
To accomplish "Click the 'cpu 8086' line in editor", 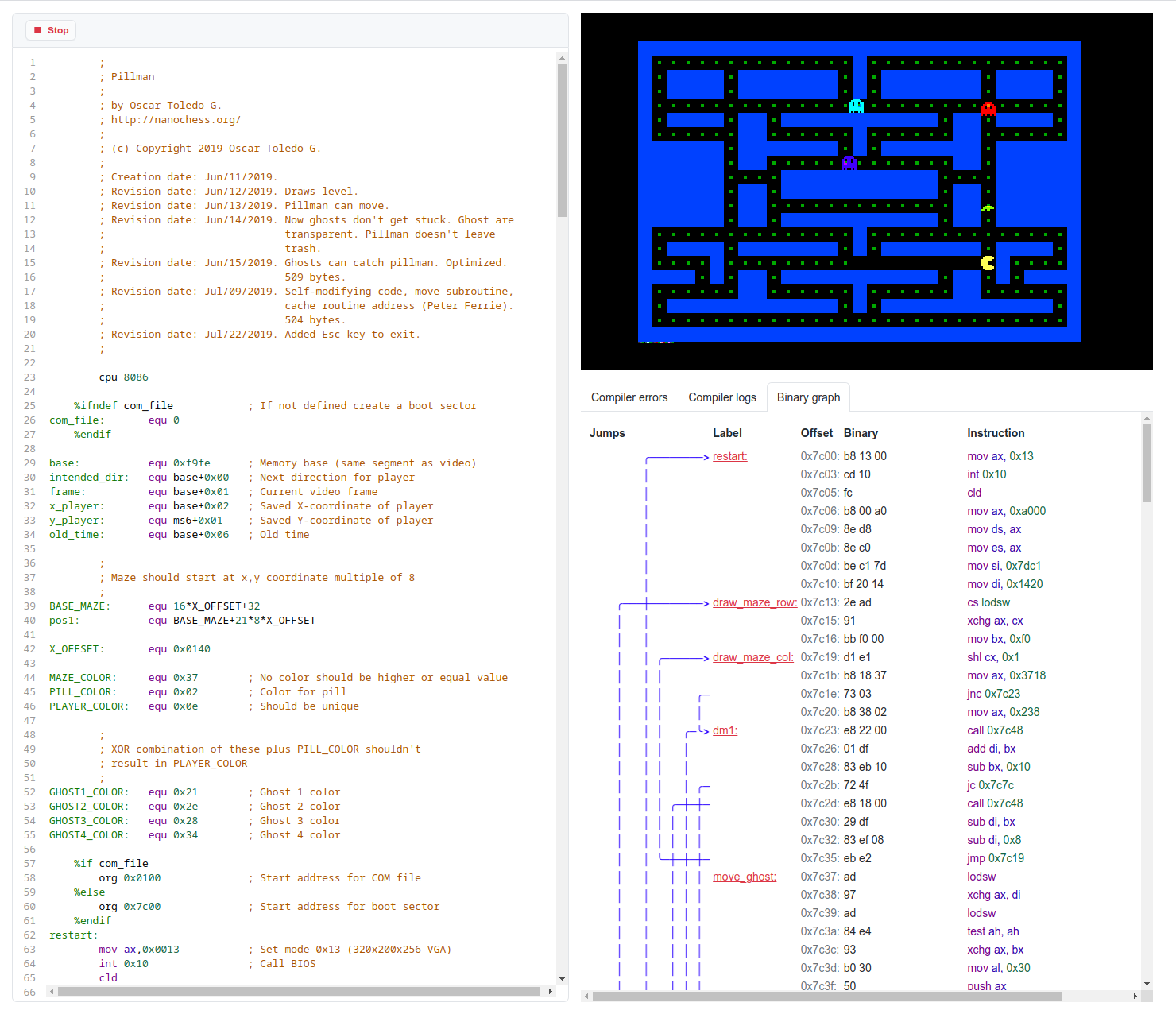I will click(x=123, y=377).
